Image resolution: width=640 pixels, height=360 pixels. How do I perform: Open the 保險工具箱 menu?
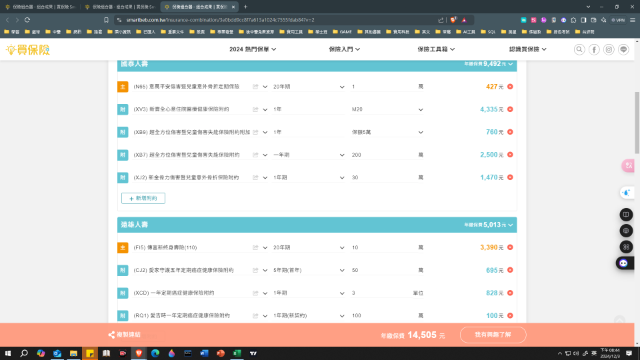[436, 49]
